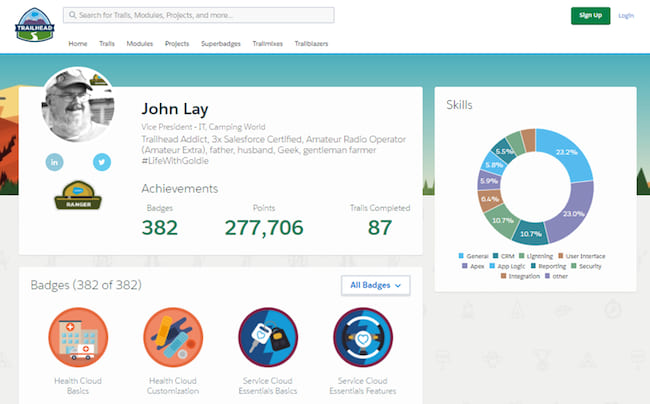The width and height of the screenshot is (650, 404).
Task: Open John Lay's LinkedIn profile icon
Action: (x=54, y=162)
